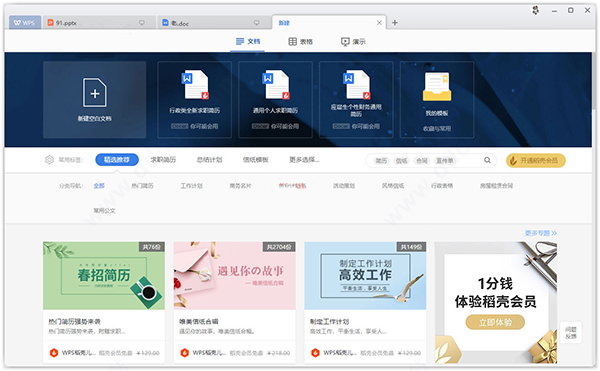The image size is (600, 371).
Task: Select the 精选推荐 tag pill
Action: point(117,159)
